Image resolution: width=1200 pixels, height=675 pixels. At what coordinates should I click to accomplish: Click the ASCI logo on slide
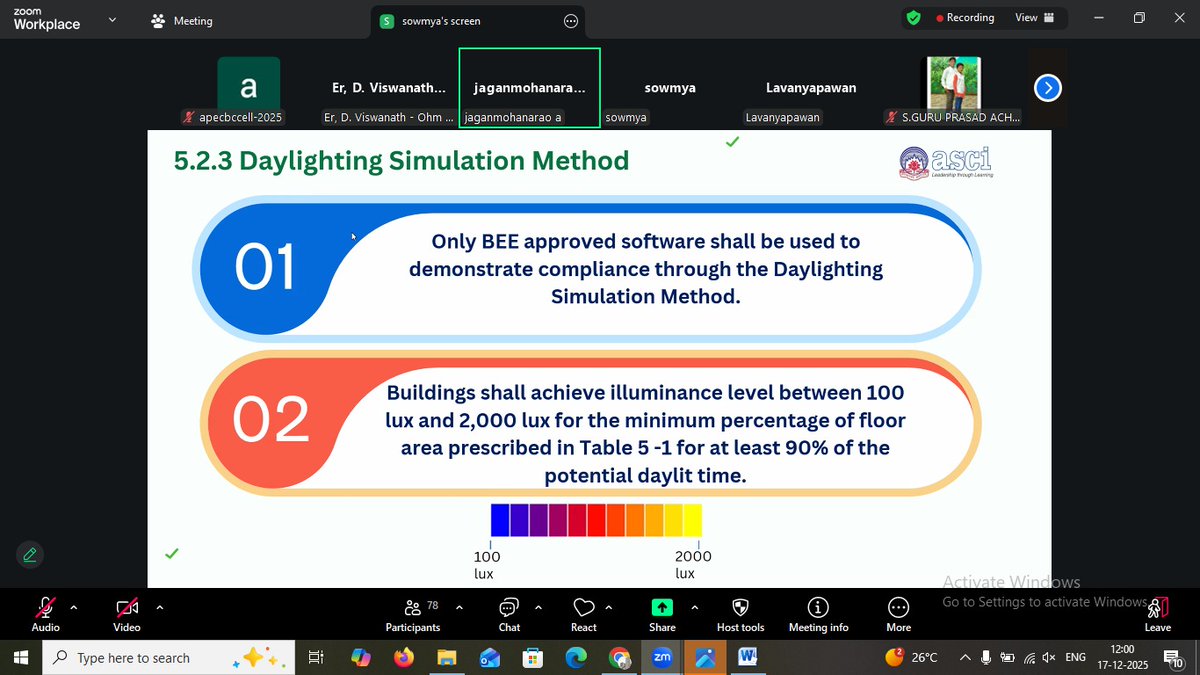point(946,162)
